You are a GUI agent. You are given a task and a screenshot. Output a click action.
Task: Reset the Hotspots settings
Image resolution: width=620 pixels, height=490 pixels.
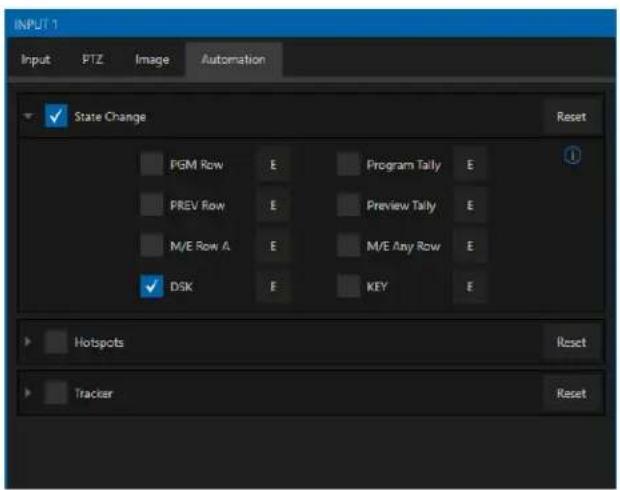pyautogui.click(x=571, y=342)
